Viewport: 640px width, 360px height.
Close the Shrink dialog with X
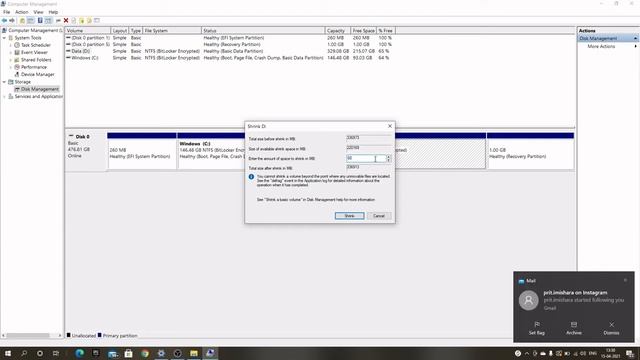click(x=390, y=126)
